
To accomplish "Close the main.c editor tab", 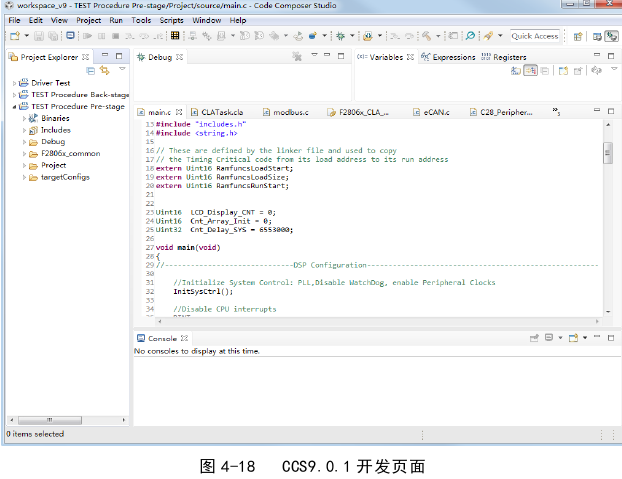I will click(179, 112).
